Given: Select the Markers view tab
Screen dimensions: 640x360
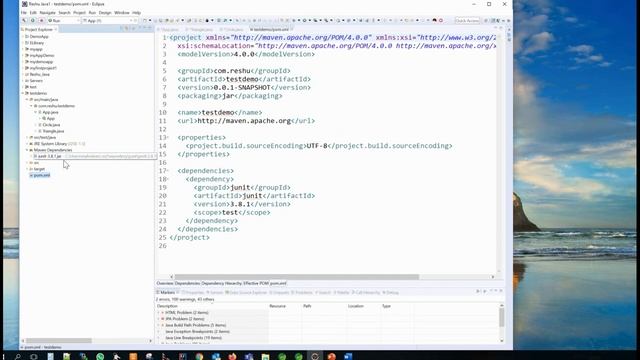Looking at the screenshot, I should tap(167, 293).
